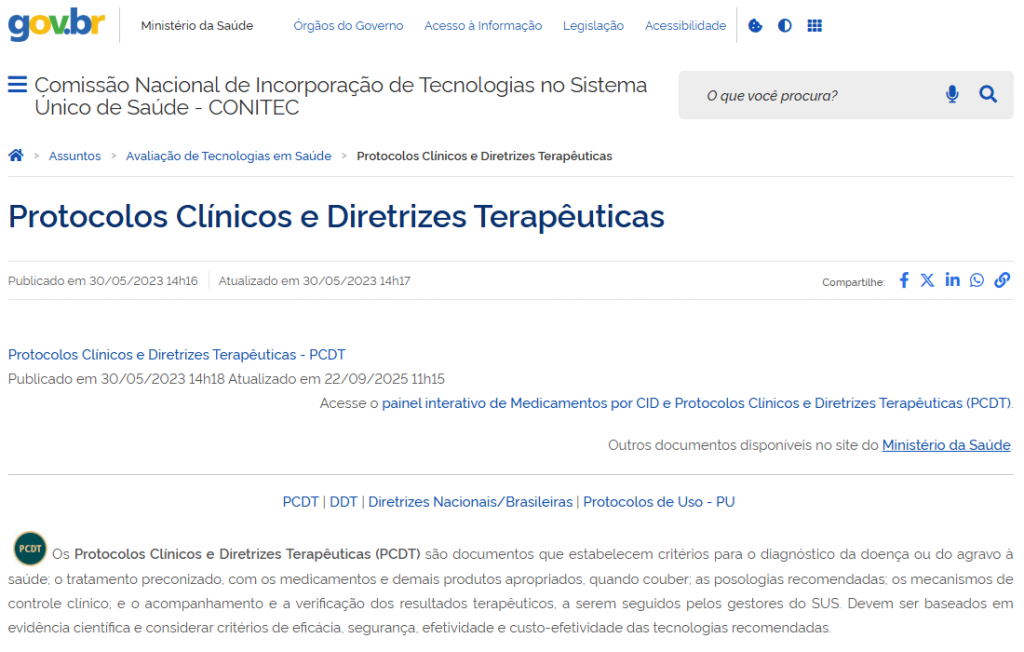
Task: Go to home via breadcrumb house icon
Action: 16,156
